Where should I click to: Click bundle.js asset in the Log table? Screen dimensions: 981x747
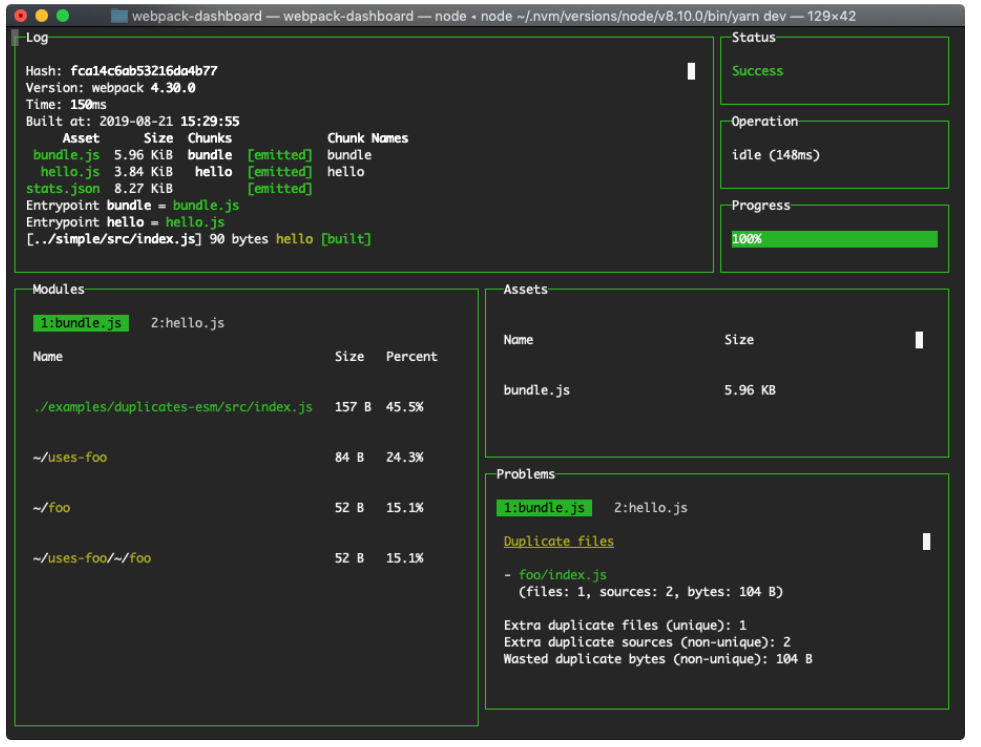point(67,156)
